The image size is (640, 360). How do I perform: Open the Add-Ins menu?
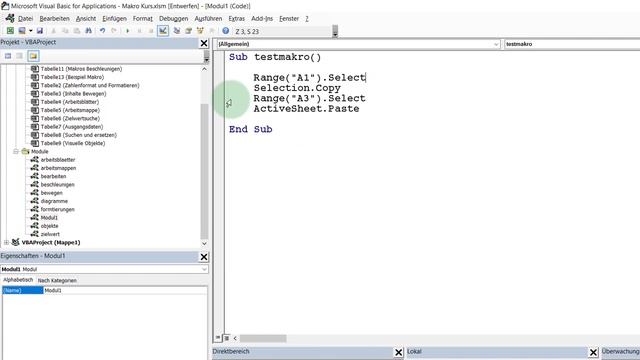[x=262, y=19]
